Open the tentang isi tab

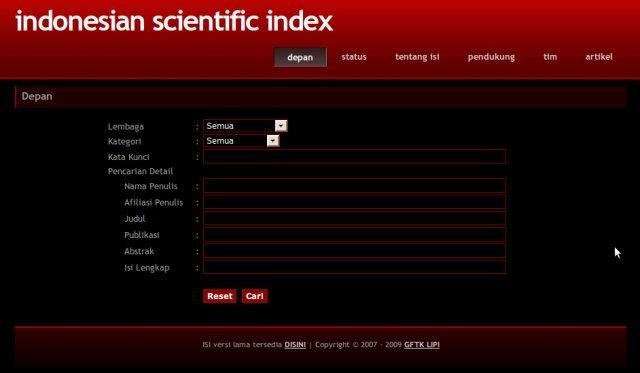(x=417, y=57)
